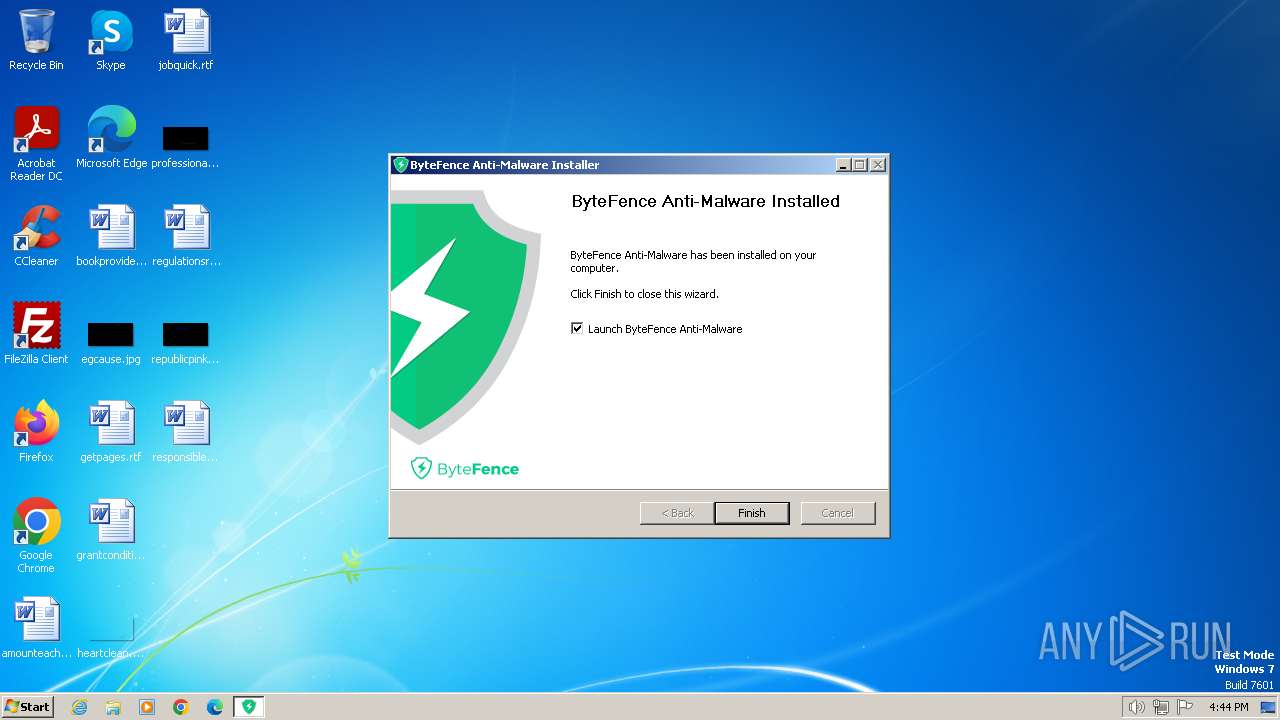1280x720 pixels.
Task: Select bookprovide... document on desktop
Action: (111, 236)
